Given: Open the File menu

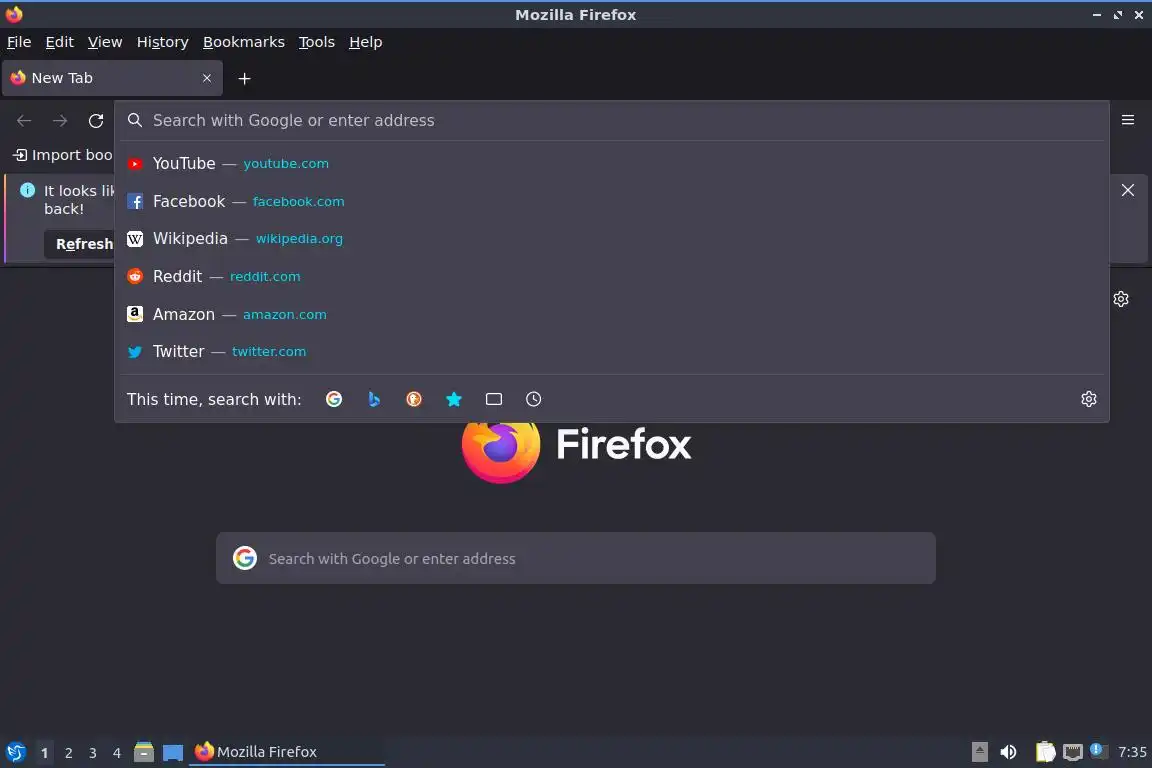Looking at the screenshot, I should [19, 42].
